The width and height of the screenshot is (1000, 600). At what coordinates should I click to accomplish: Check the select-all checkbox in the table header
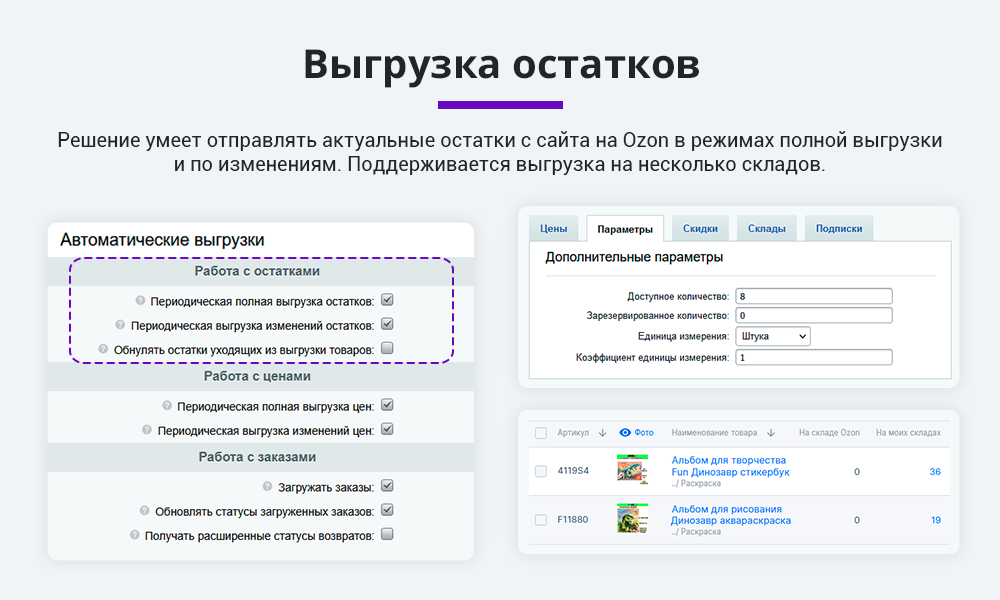point(541,432)
